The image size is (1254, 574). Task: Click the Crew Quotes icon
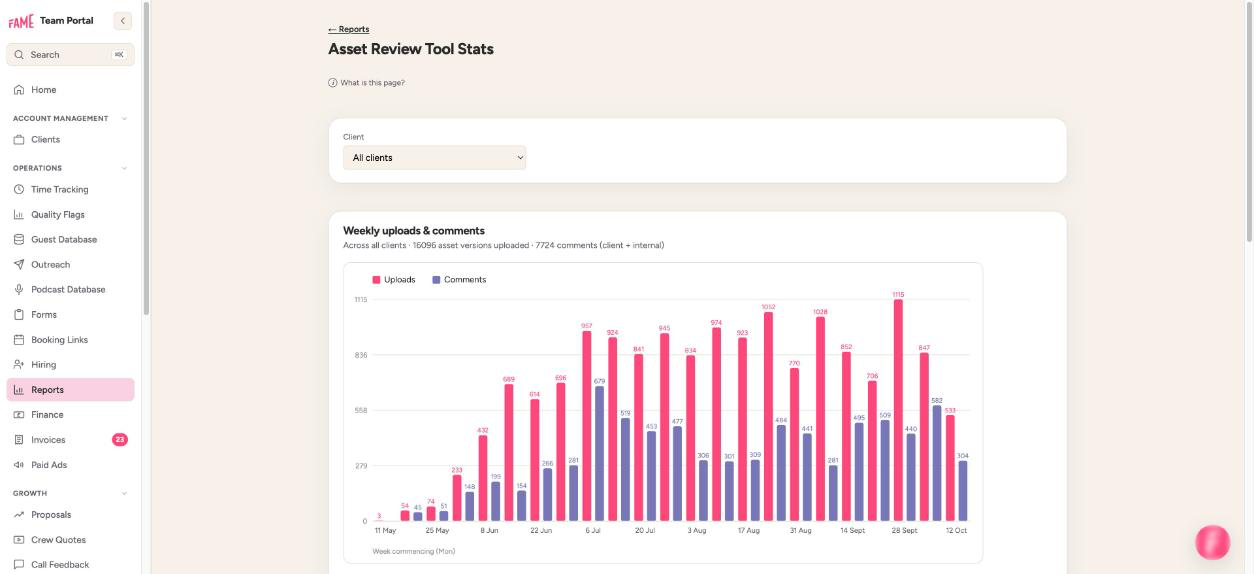19,540
